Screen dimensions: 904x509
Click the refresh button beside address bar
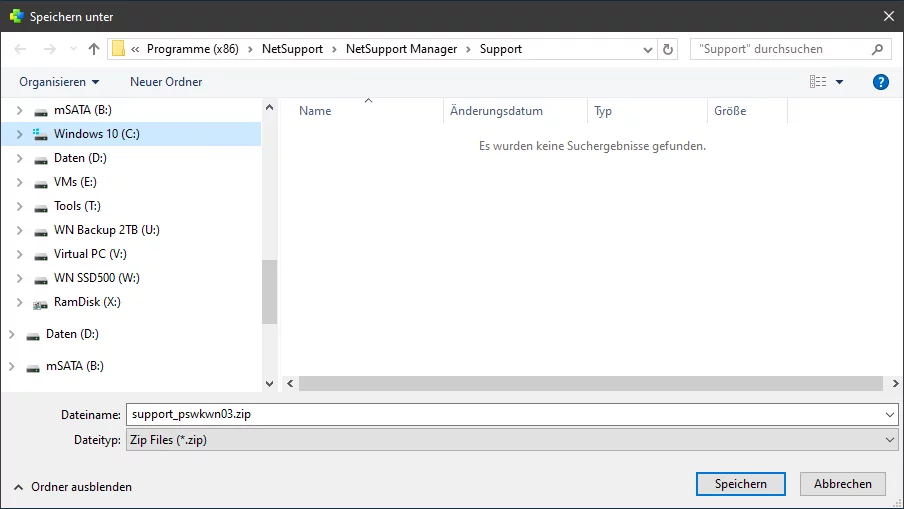(669, 49)
